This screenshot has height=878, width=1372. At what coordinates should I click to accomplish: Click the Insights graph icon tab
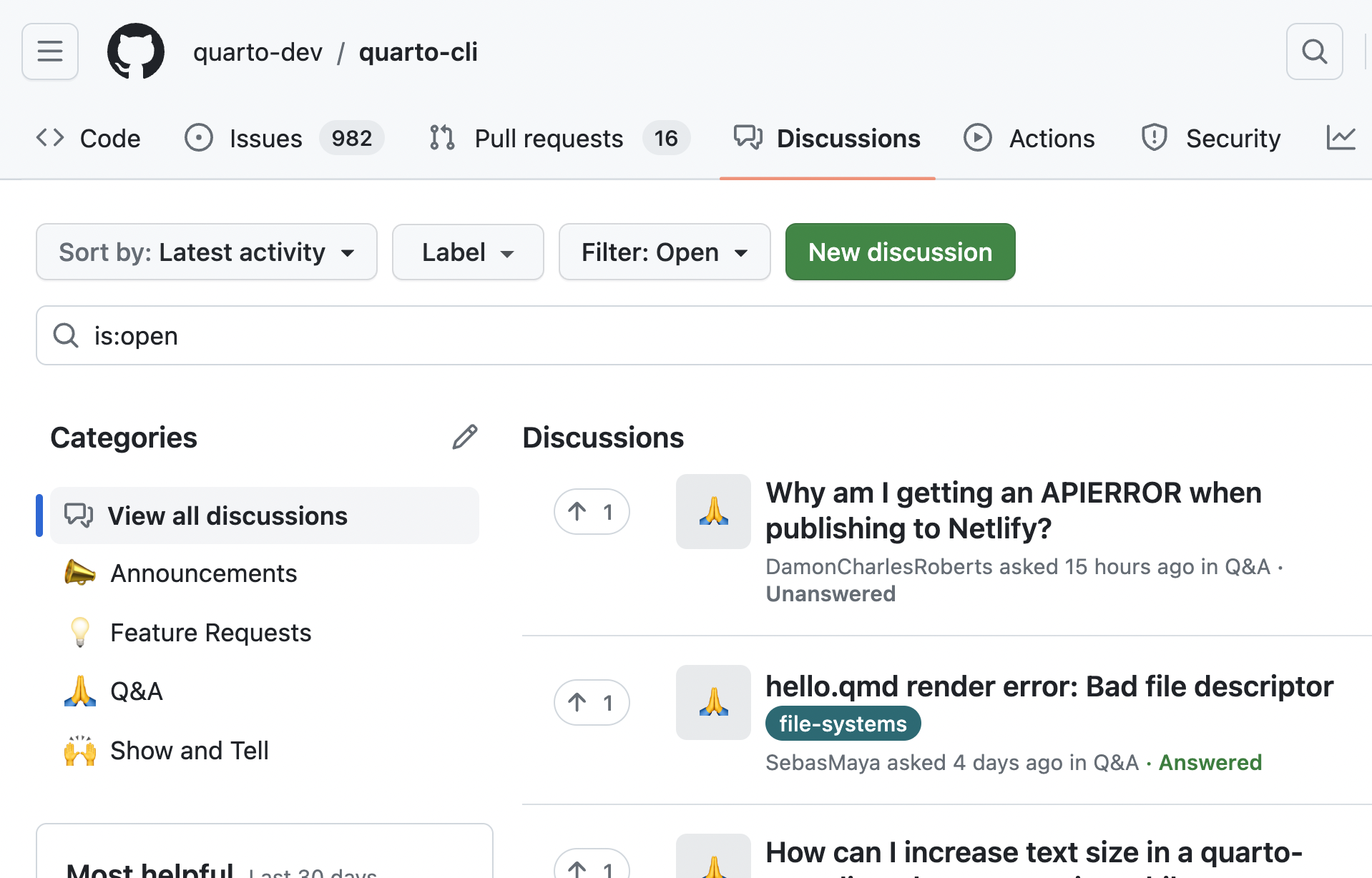[1341, 138]
